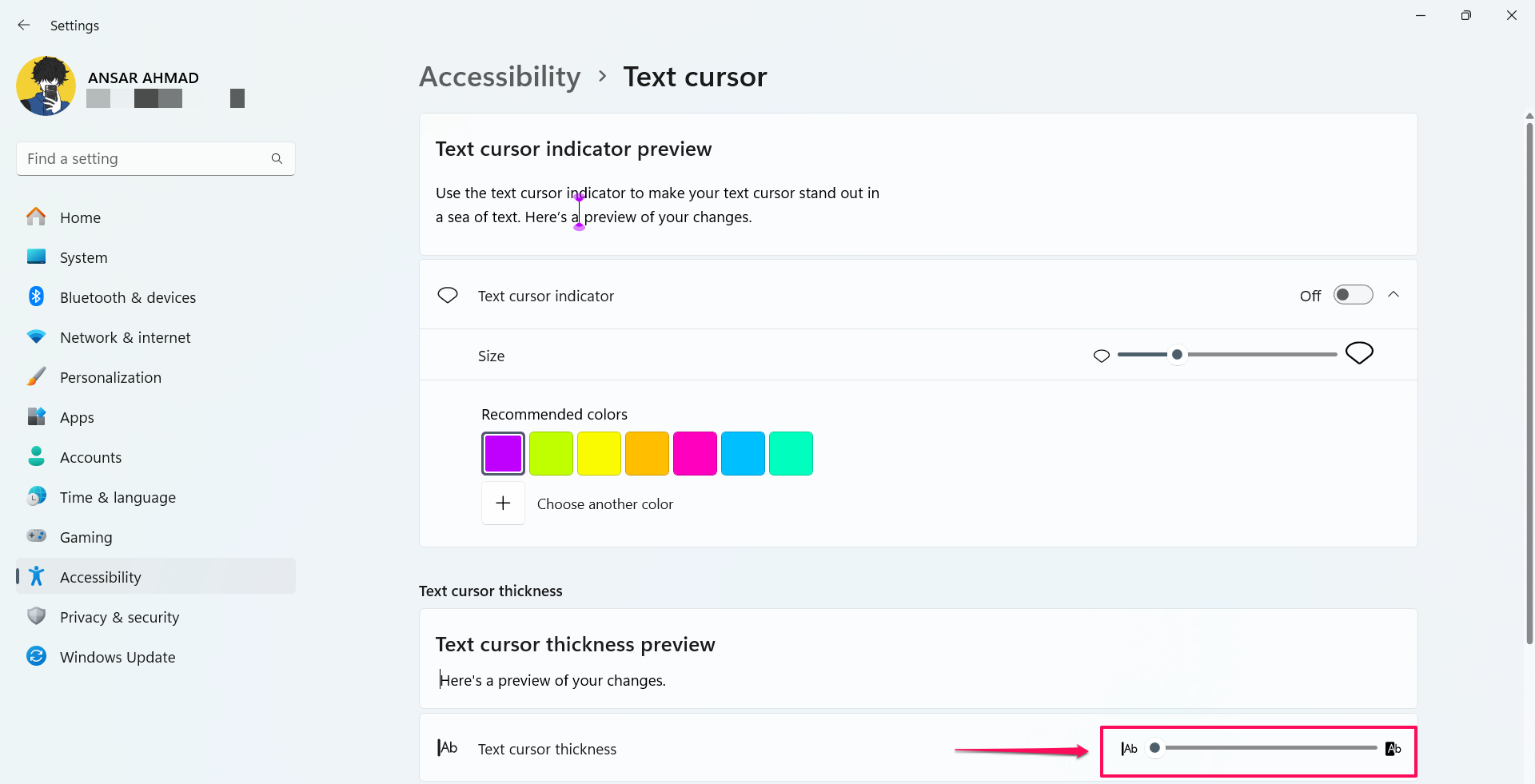
Task: Select the blue color swatch
Action: point(743,454)
